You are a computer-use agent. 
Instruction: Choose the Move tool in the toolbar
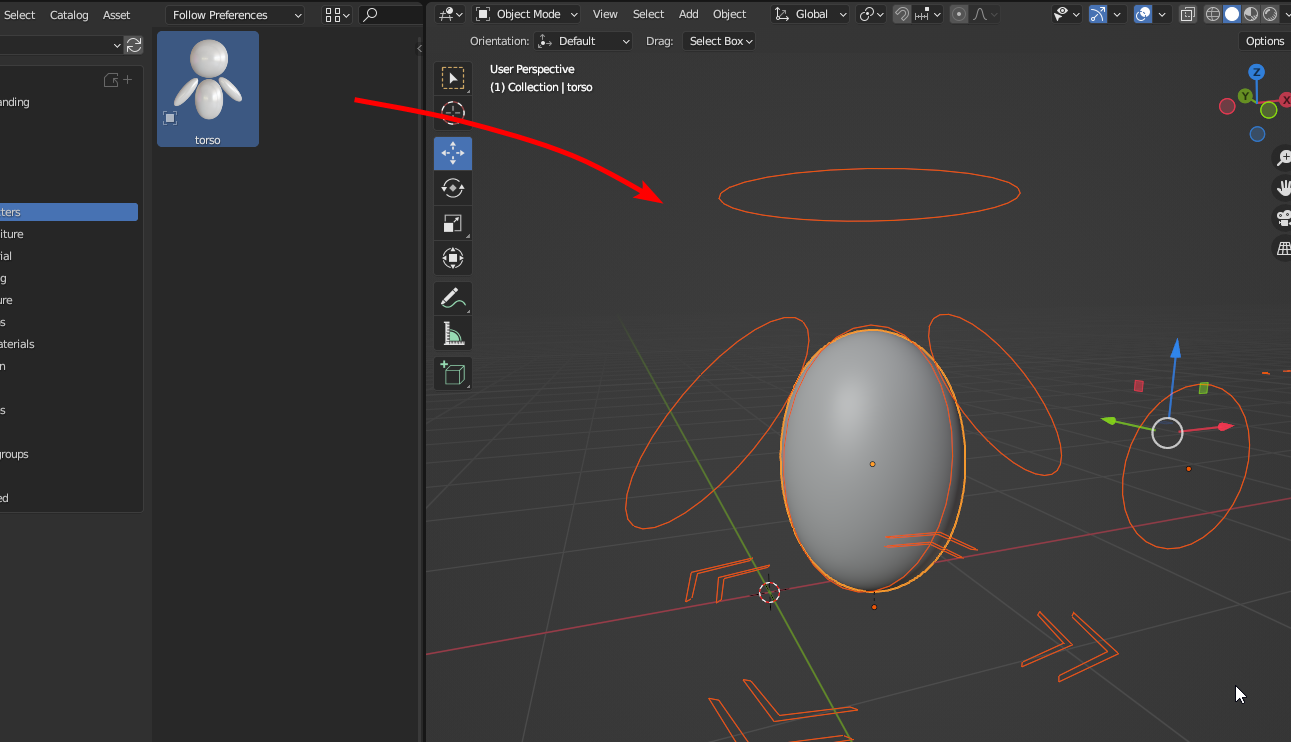click(x=453, y=153)
